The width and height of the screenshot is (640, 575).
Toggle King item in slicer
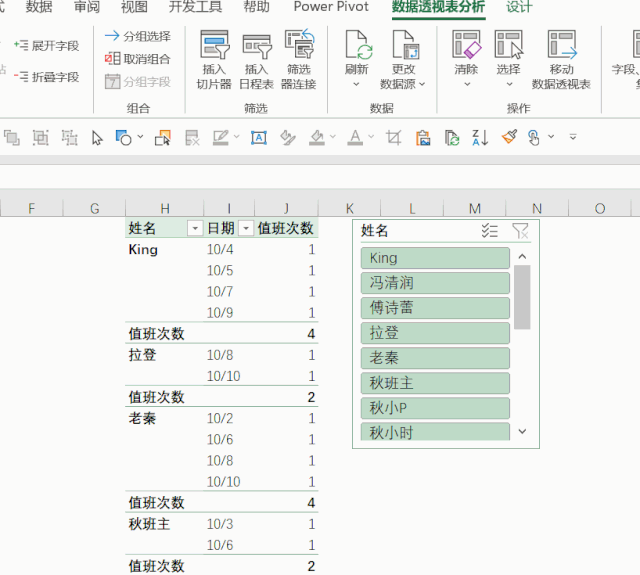pos(435,258)
